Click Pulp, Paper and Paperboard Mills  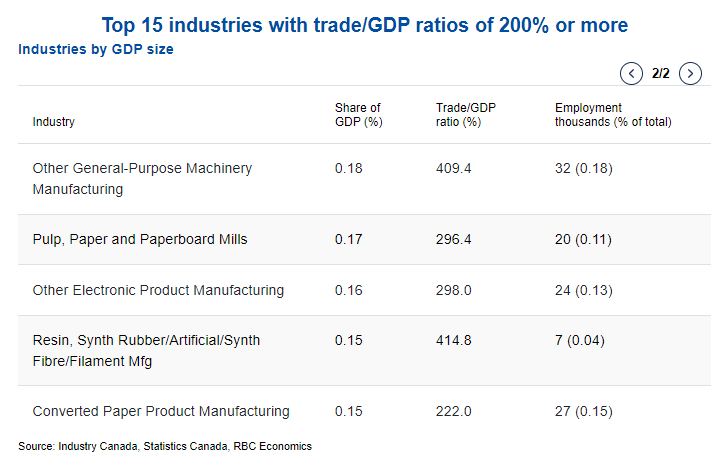click(140, 239)
